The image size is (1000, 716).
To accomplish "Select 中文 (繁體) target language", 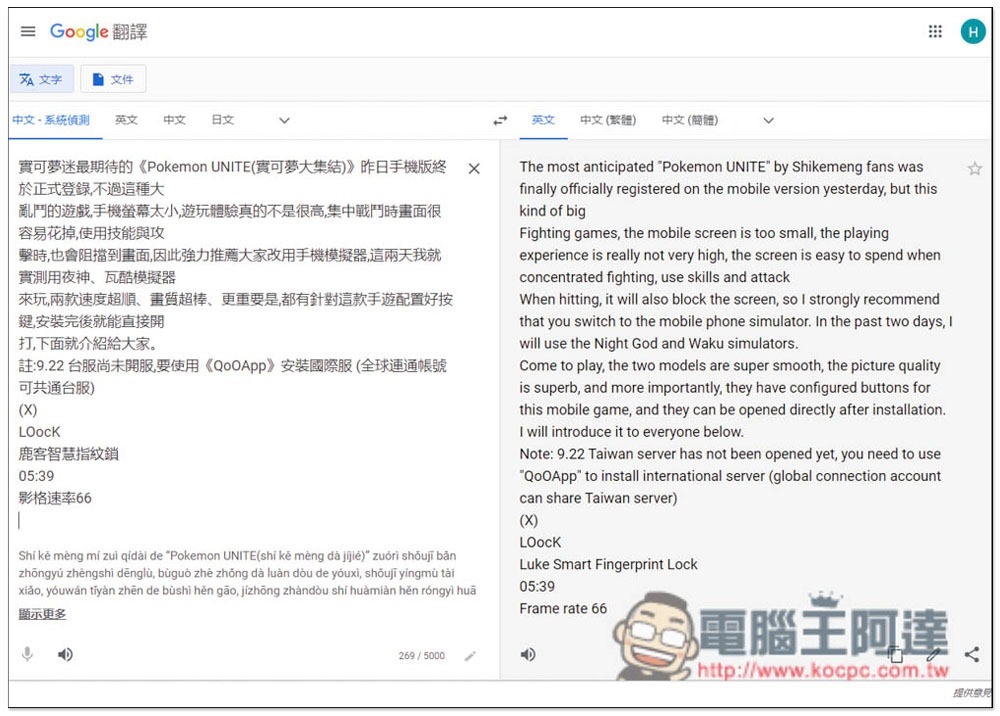I will pos(608,120).
